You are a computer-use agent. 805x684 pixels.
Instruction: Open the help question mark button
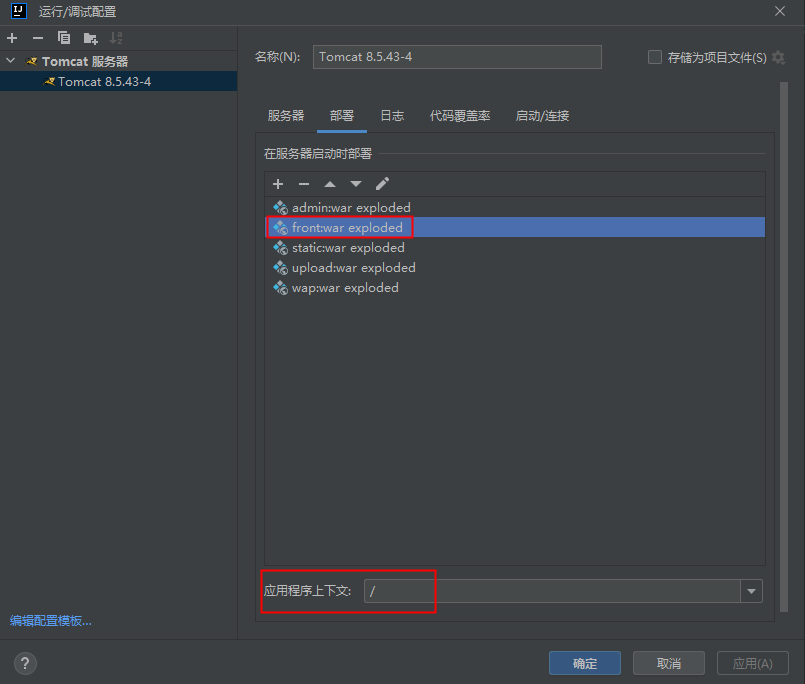tap(25, 663)
